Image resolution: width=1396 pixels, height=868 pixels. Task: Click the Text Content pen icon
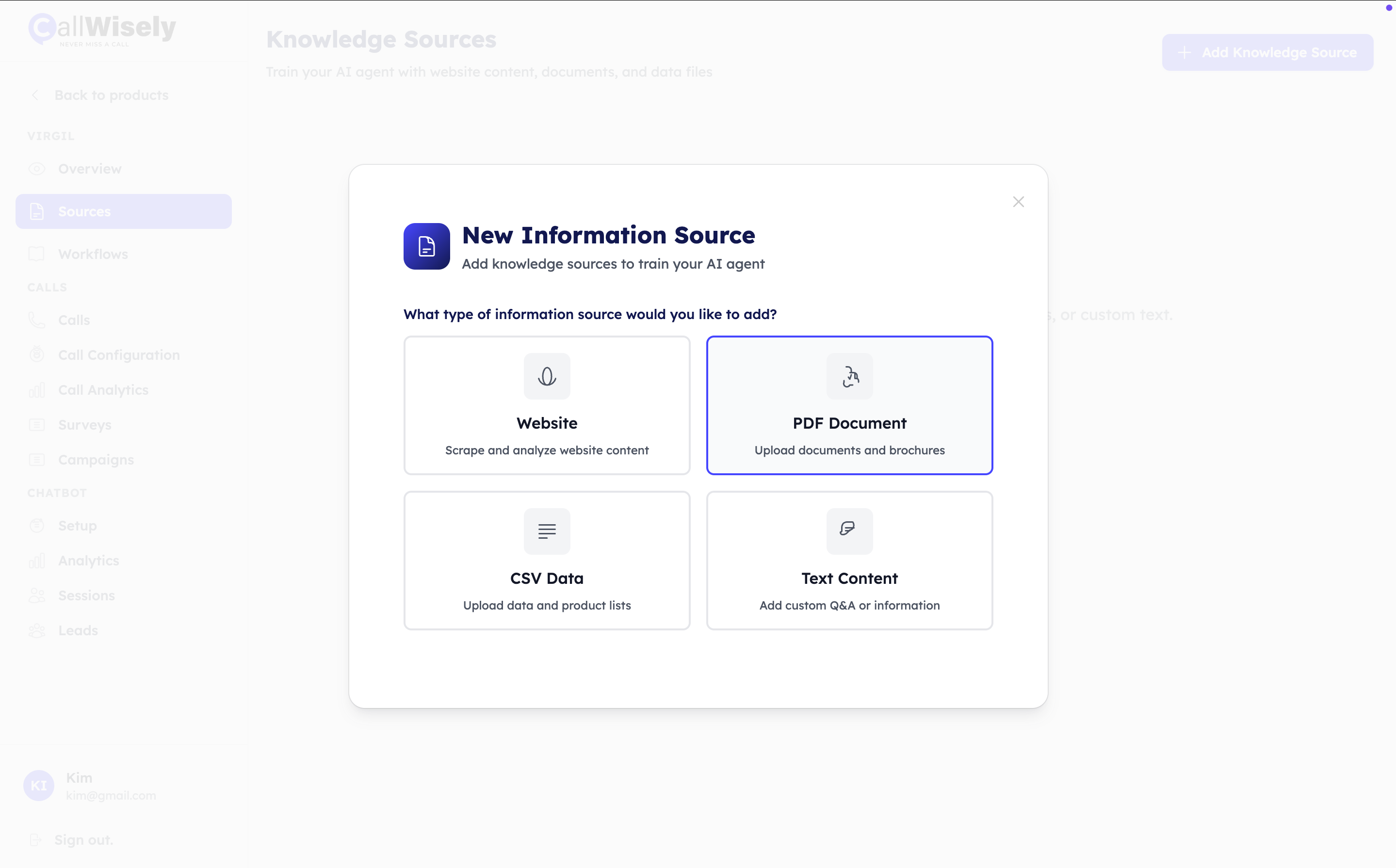tap(849, 531)
